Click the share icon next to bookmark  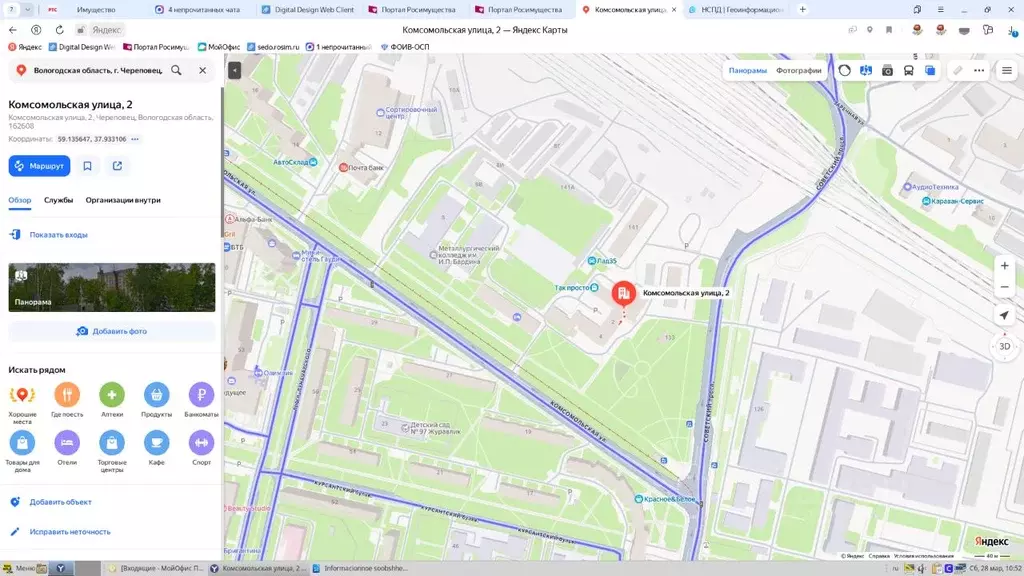(x=117, y=166)
